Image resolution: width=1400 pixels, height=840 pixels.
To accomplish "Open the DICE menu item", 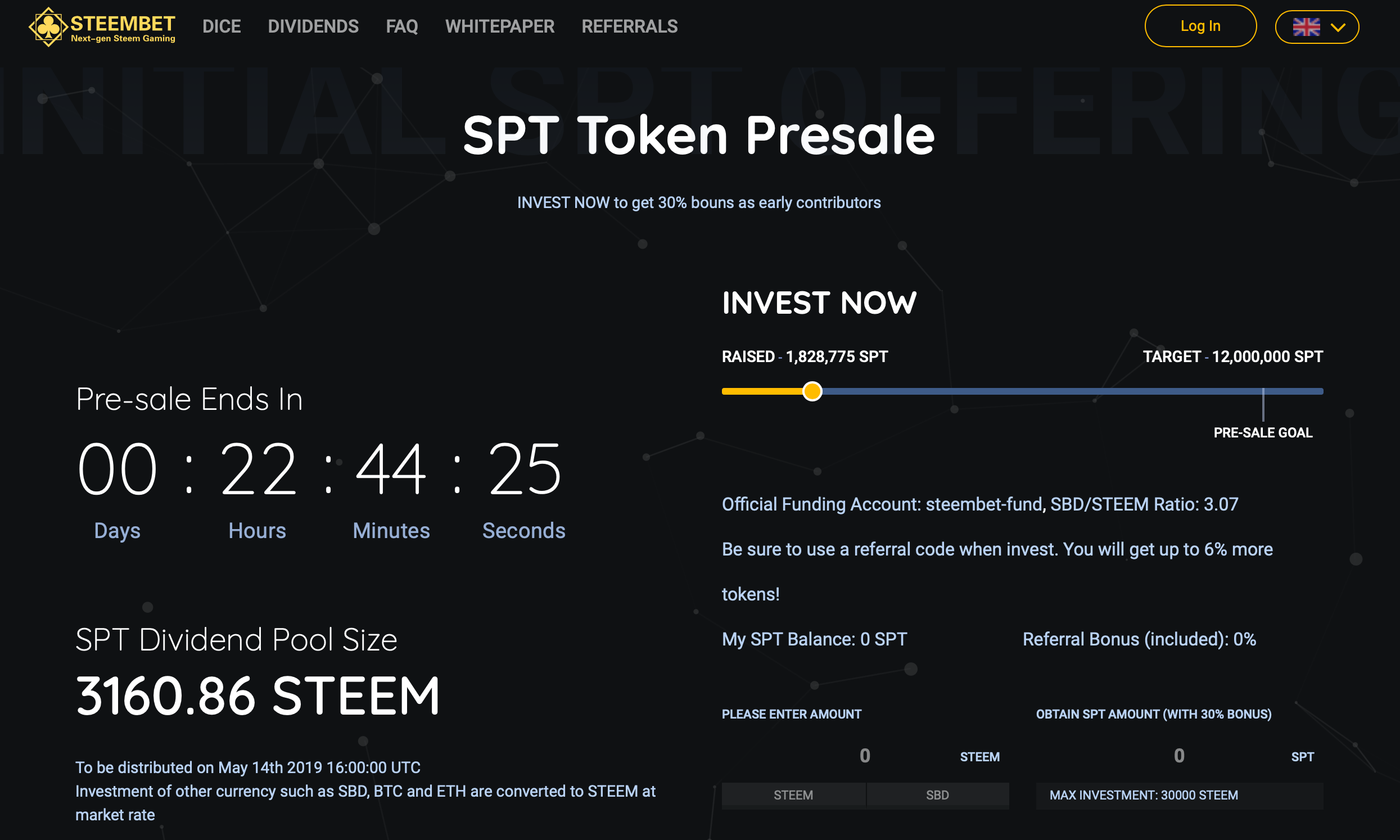I will (x=222, y=26).
